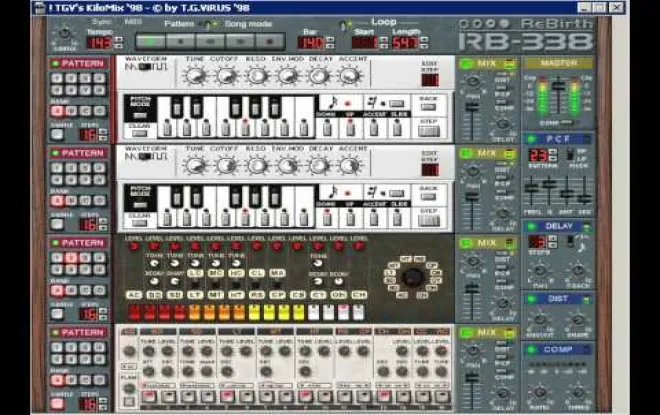Click the Rewind transport button
This screenshot has height=415, width=660.
[210, 42]
